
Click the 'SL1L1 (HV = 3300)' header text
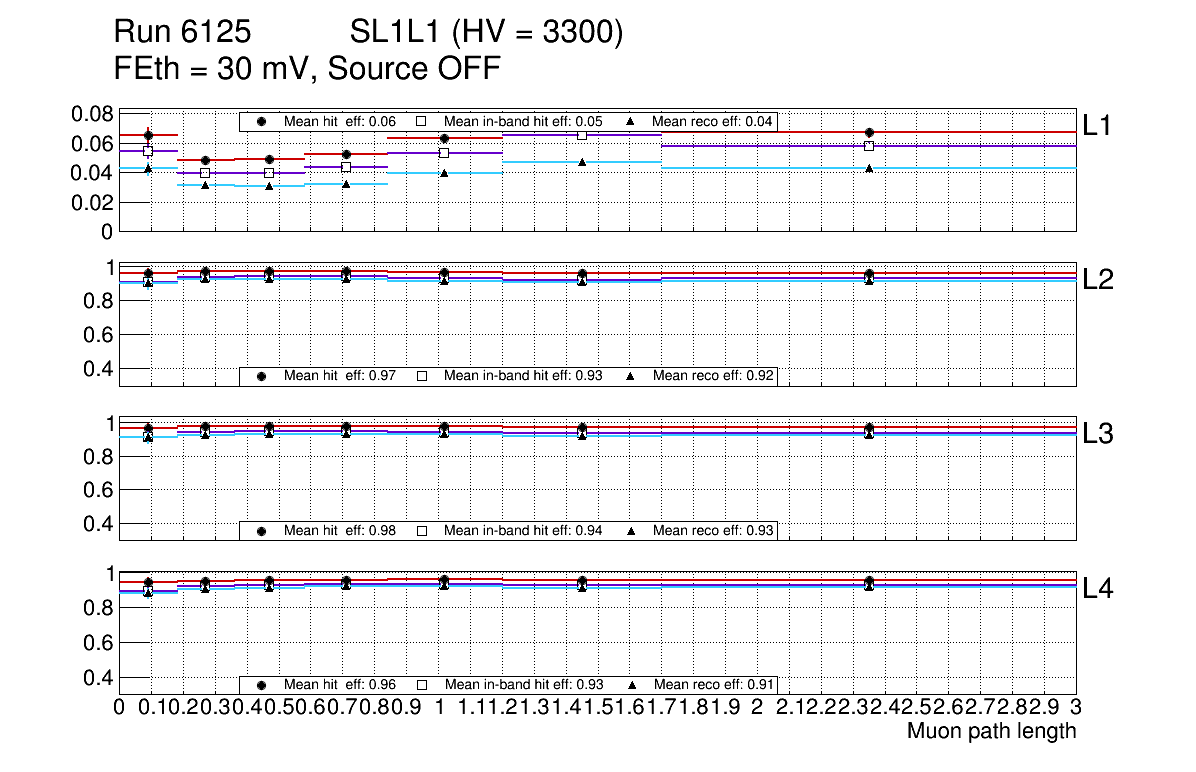tap(487, 34)
